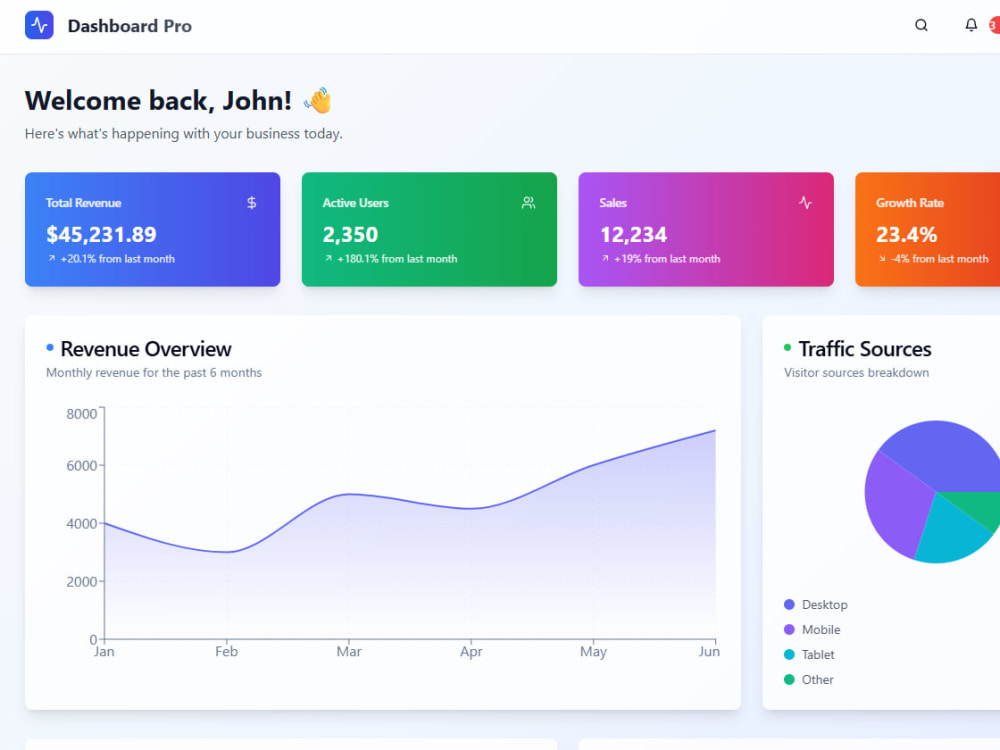Click the Feb label on x-axis

226,651
